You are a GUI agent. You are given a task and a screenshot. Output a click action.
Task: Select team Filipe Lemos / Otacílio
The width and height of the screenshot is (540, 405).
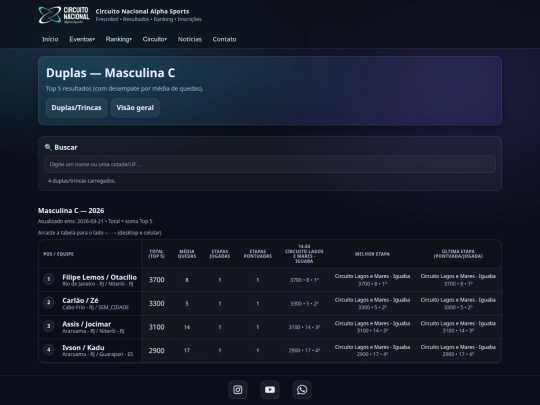[100, 277]
